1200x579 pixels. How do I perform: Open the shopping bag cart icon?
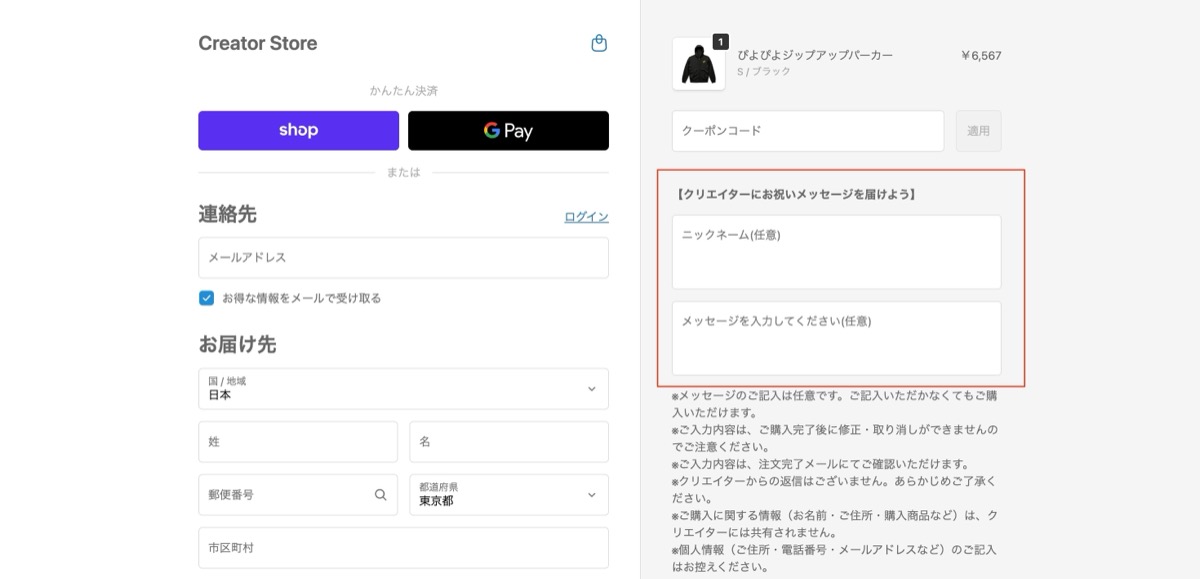pos(599,43)
